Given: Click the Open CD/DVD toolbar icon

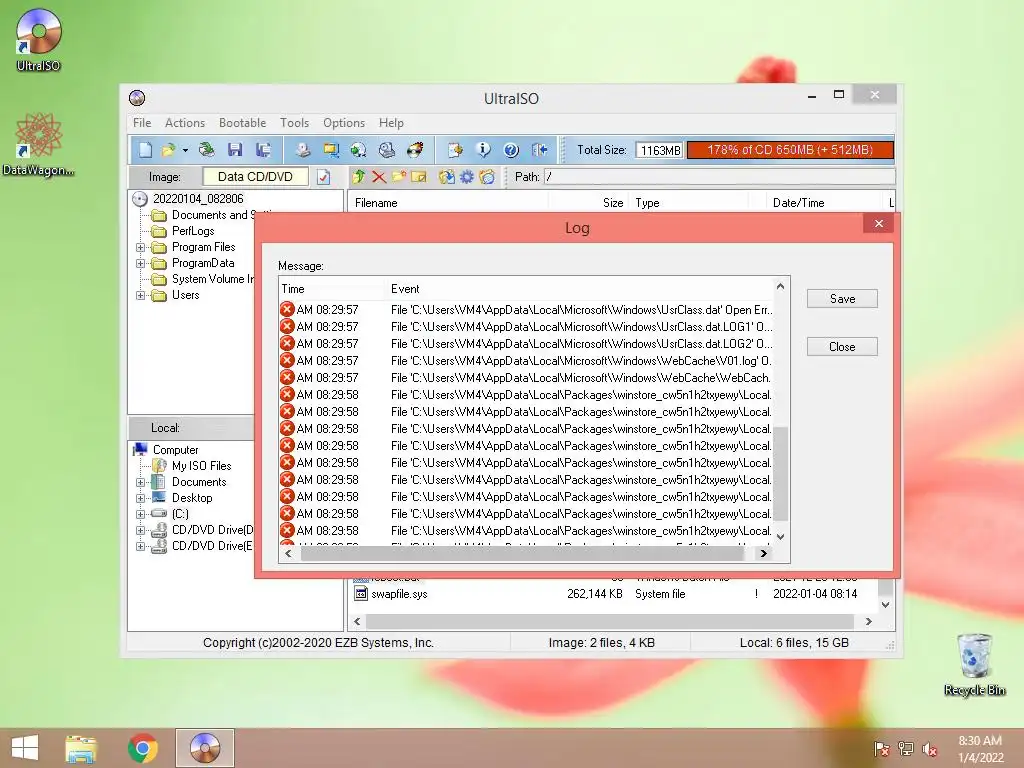Looking at the screenshot, I should 206,150.
